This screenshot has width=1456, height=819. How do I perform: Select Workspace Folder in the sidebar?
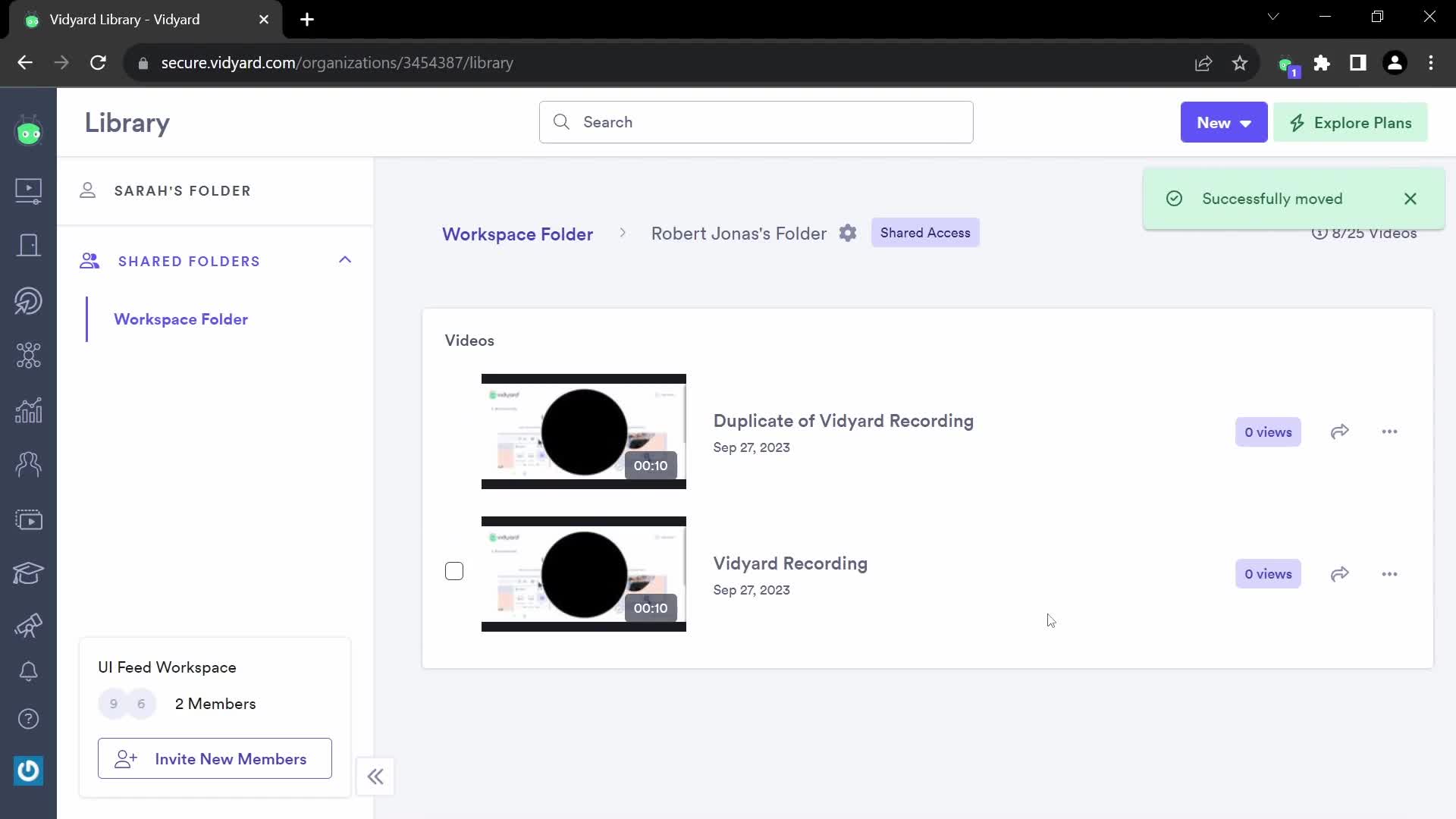pos(181,319)
